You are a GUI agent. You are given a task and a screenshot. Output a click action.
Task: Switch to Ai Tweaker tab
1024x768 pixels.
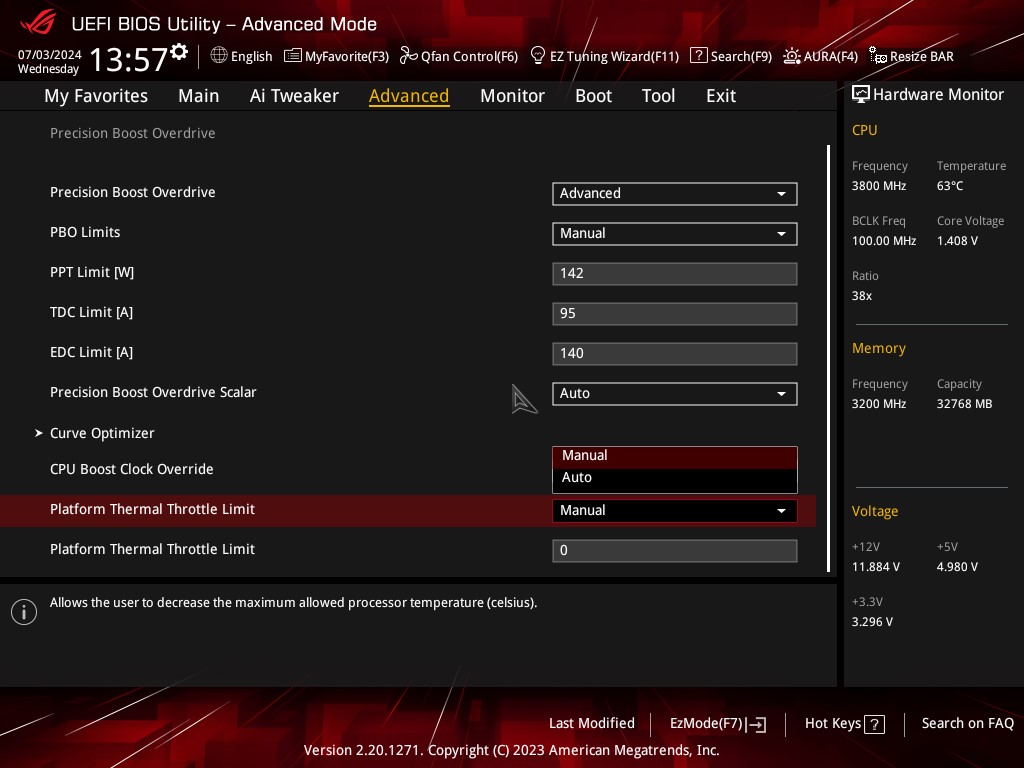[294, 96]
